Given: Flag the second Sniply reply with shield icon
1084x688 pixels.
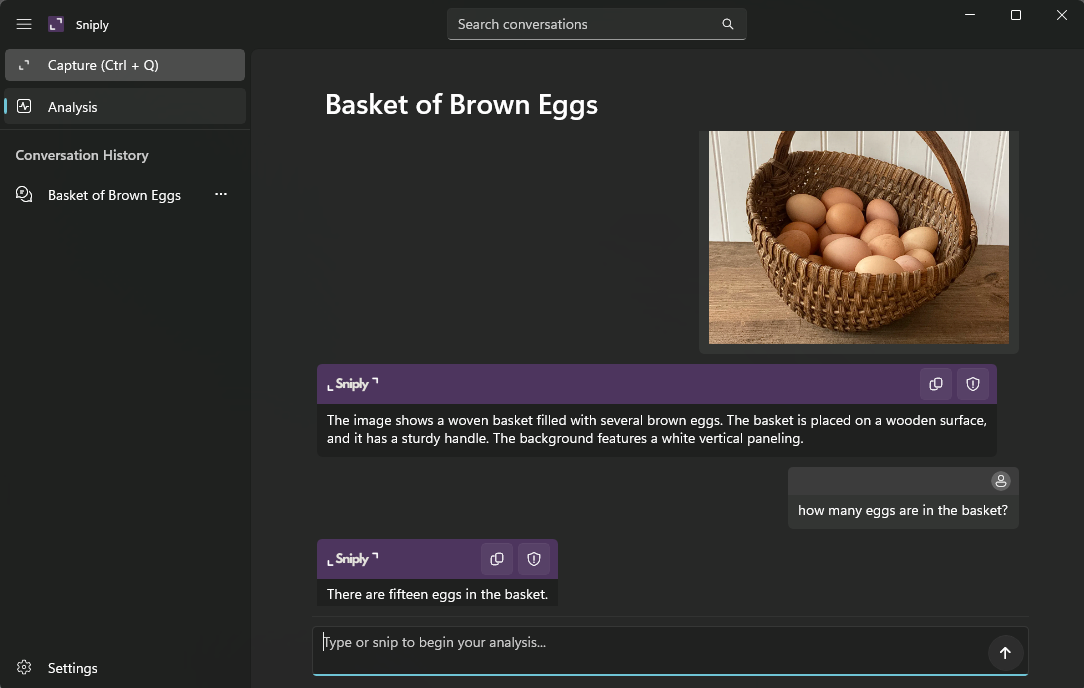Looking at the screenshot, I should point(534,559).
